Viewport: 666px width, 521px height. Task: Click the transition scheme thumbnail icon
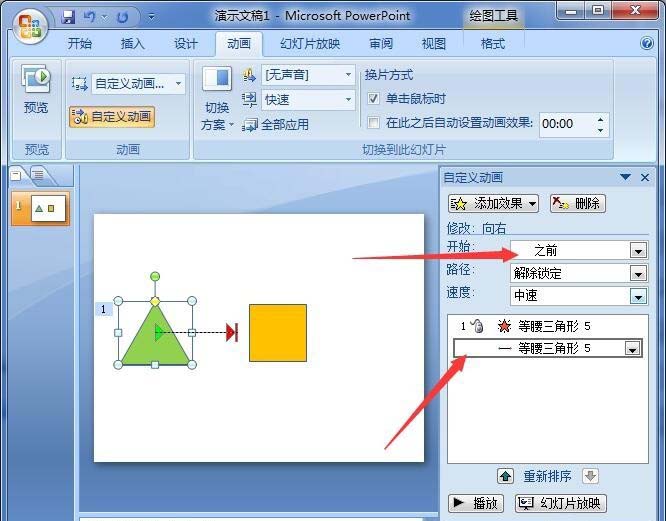coord(217,79)
